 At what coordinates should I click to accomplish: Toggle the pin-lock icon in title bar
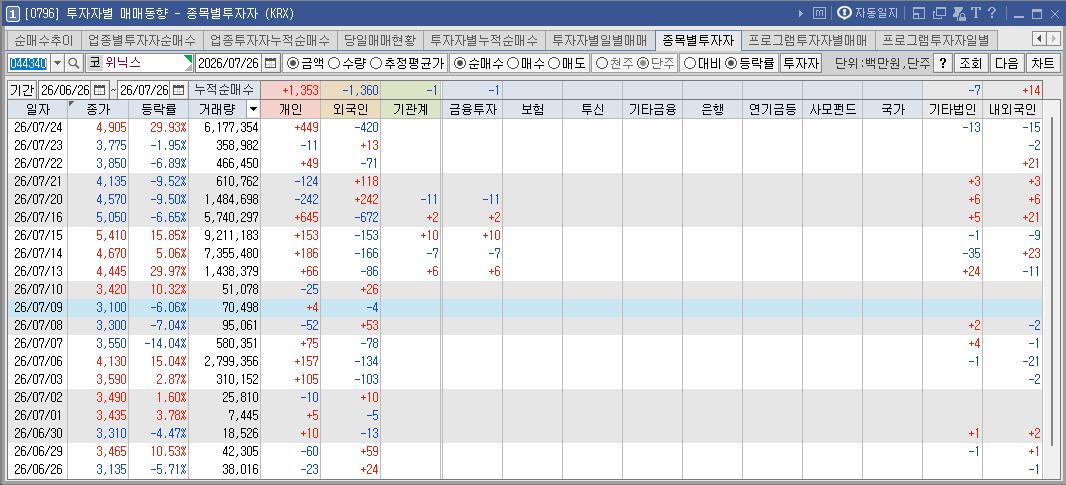[959, 13]
